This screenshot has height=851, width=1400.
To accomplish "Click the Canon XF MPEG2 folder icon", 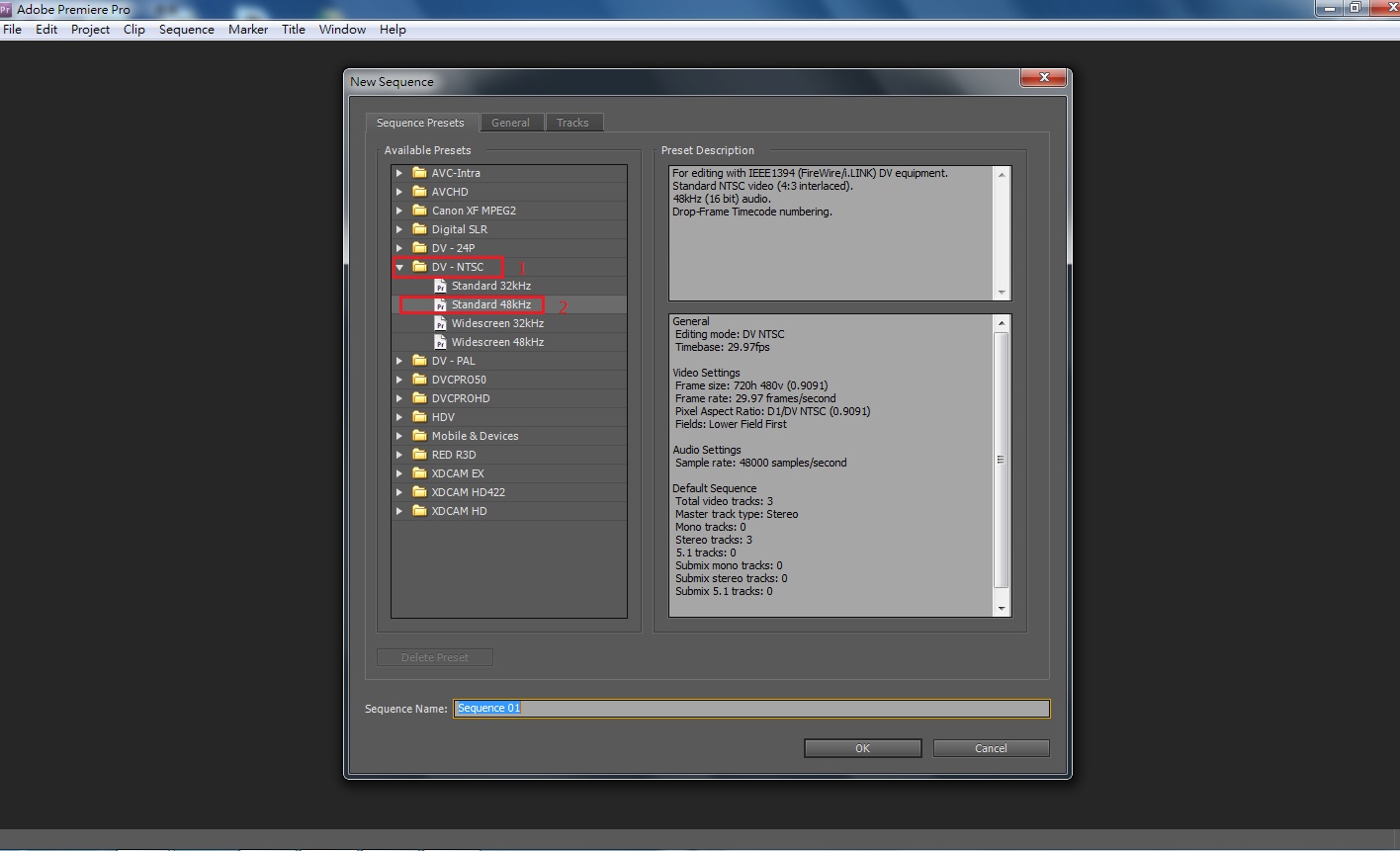I will [420, 211].
